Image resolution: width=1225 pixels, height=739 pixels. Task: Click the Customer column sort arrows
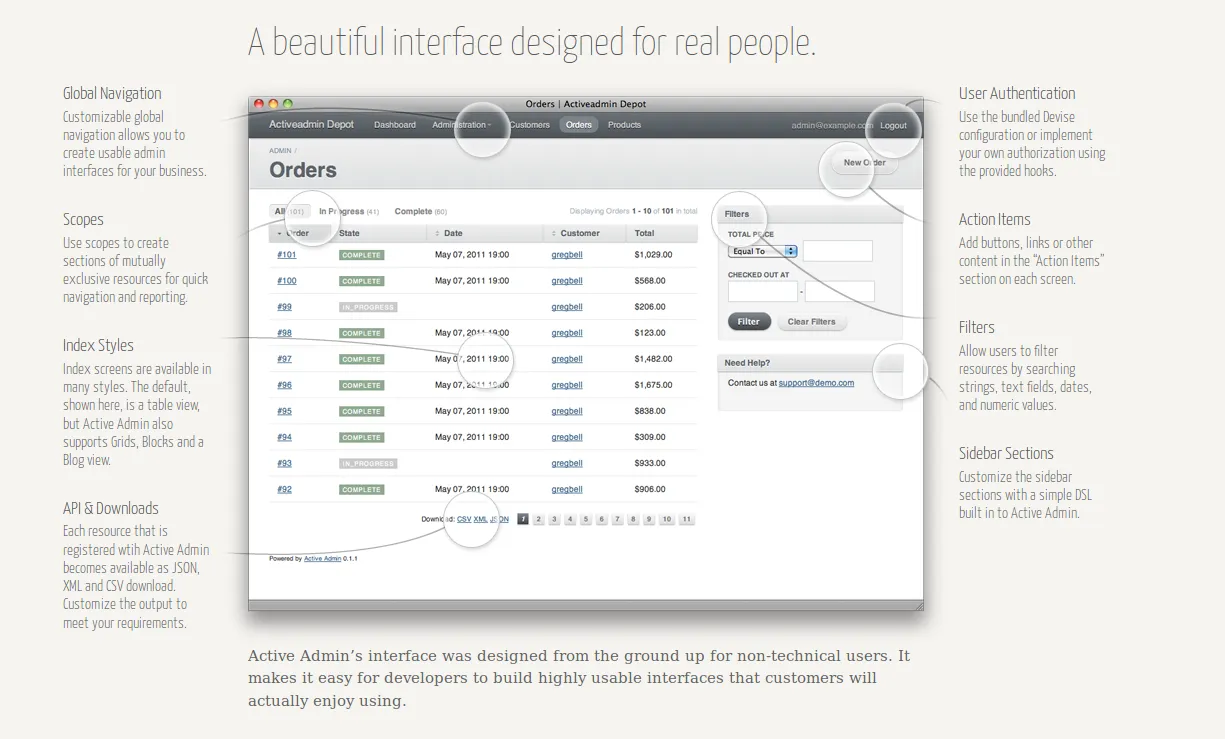554,233
